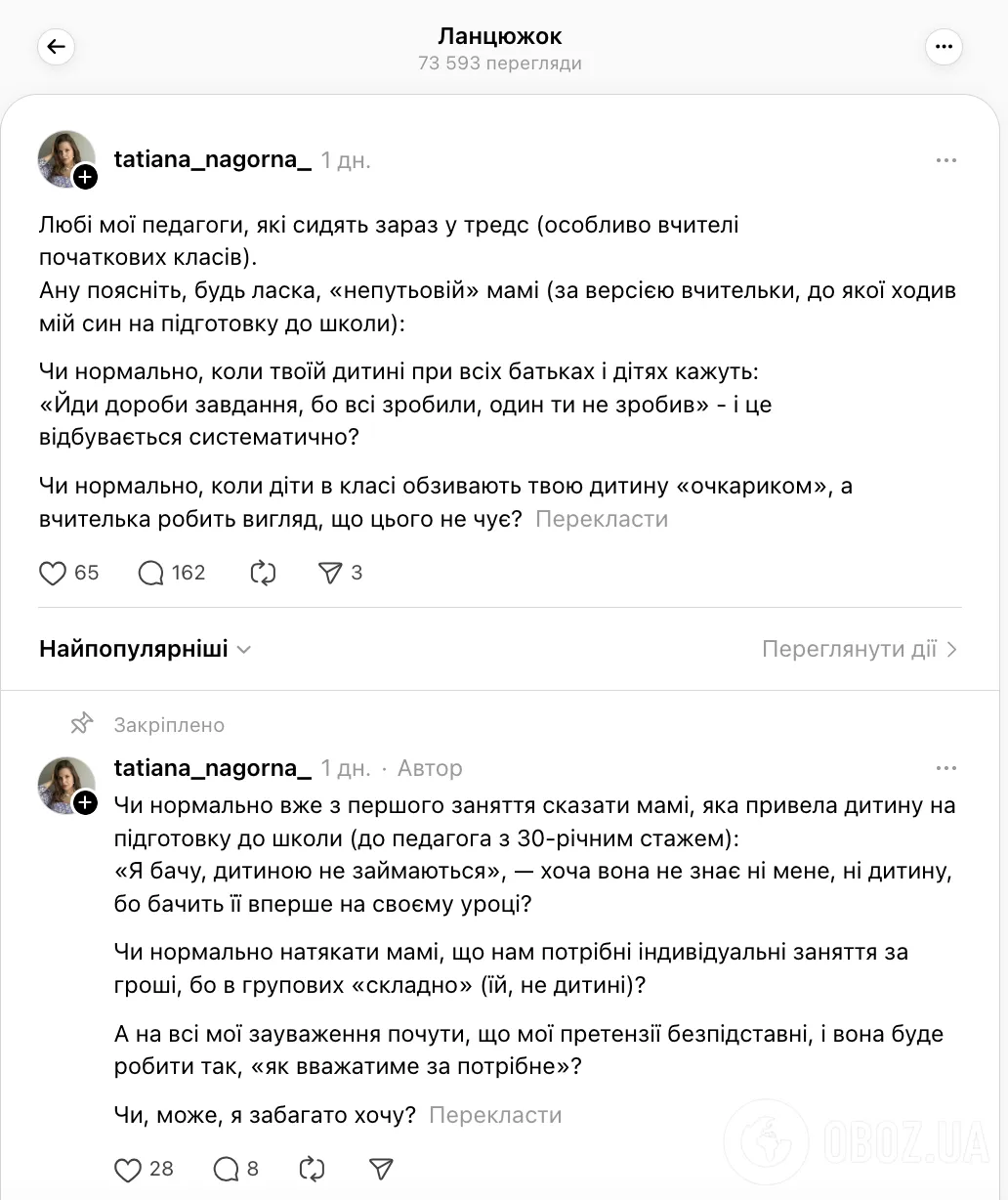The width and height of the screenshot is (1008, 1200).
Task: Like tatiana_nagorna_'s first post
Action: (53, 573)
